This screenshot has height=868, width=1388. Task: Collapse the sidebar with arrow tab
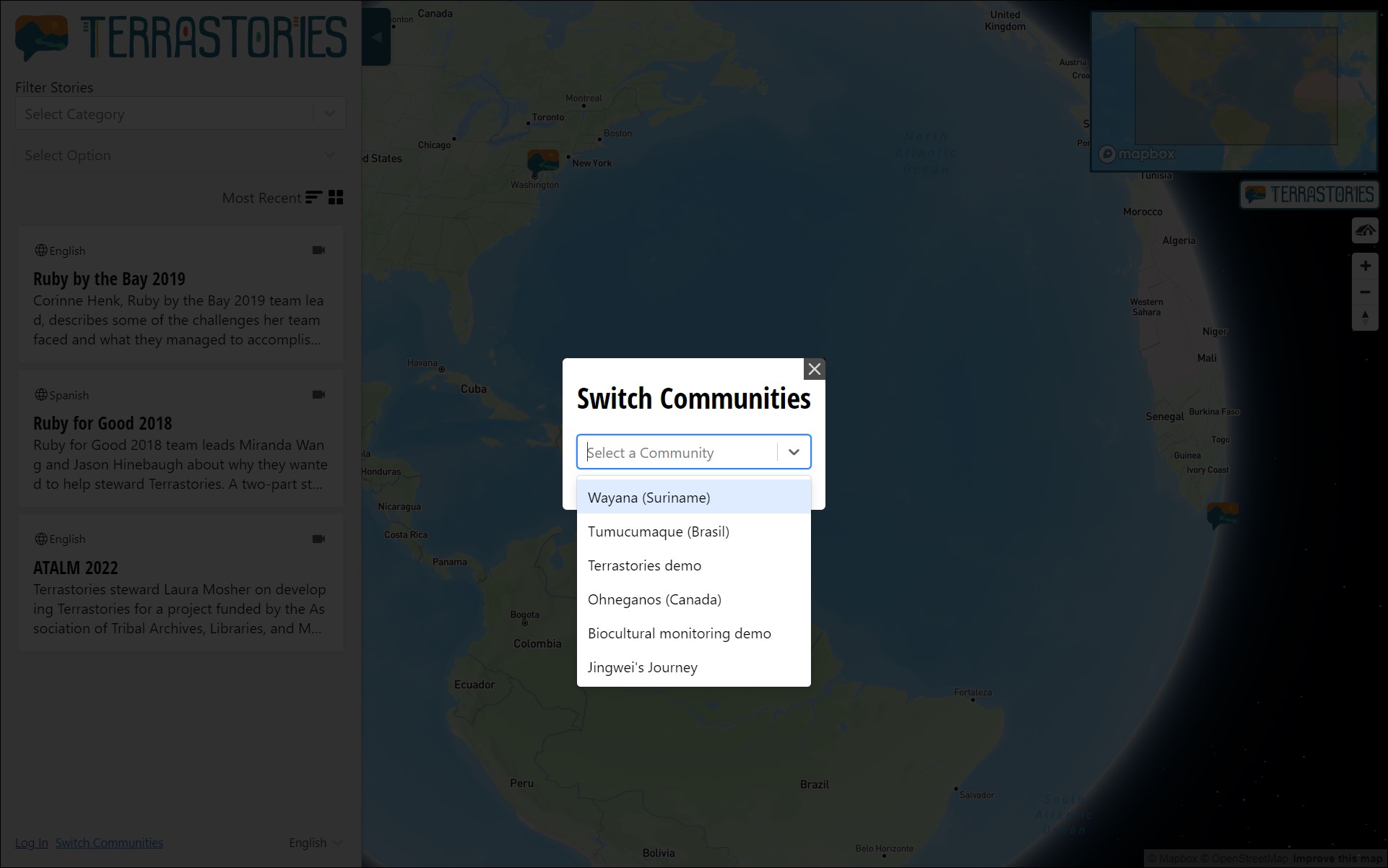376,37
